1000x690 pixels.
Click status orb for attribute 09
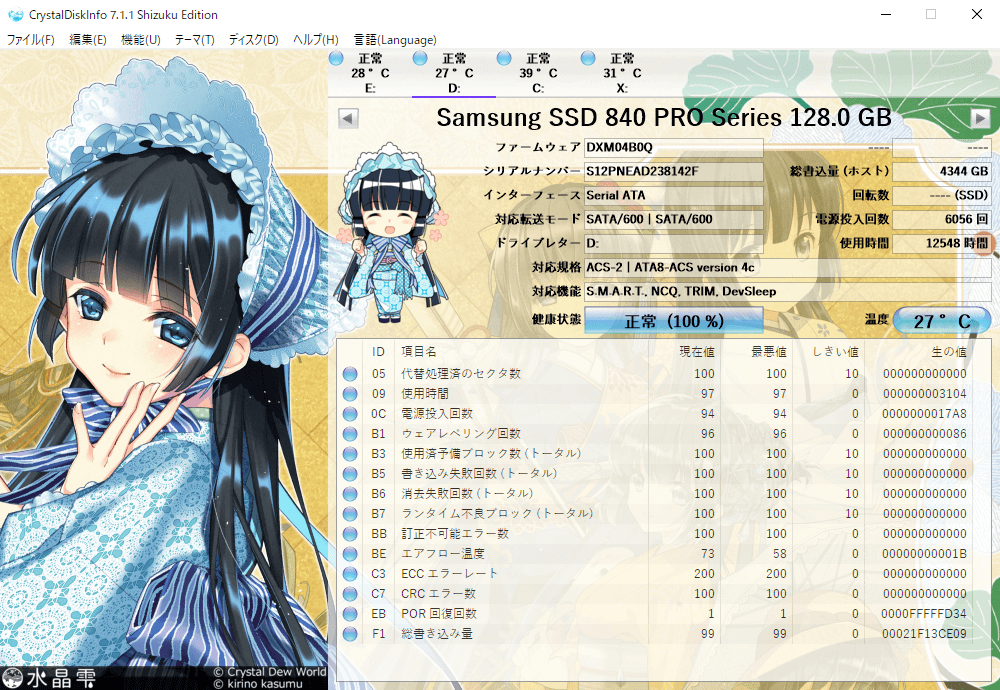pyautogui.click(x=350, y=394)
